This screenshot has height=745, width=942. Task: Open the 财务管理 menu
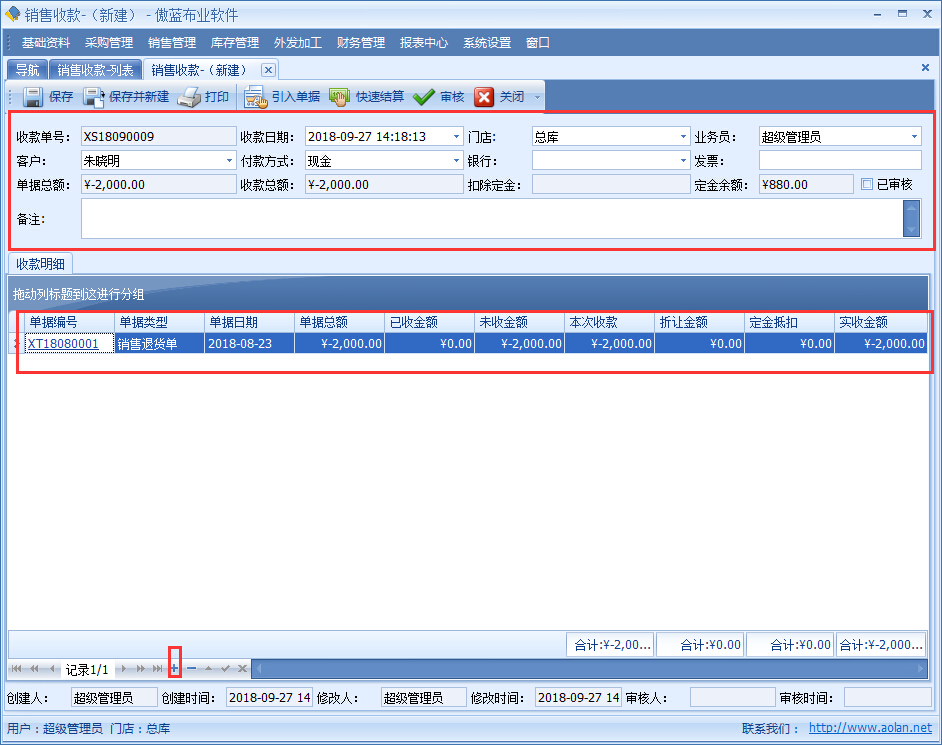(361, 43)
